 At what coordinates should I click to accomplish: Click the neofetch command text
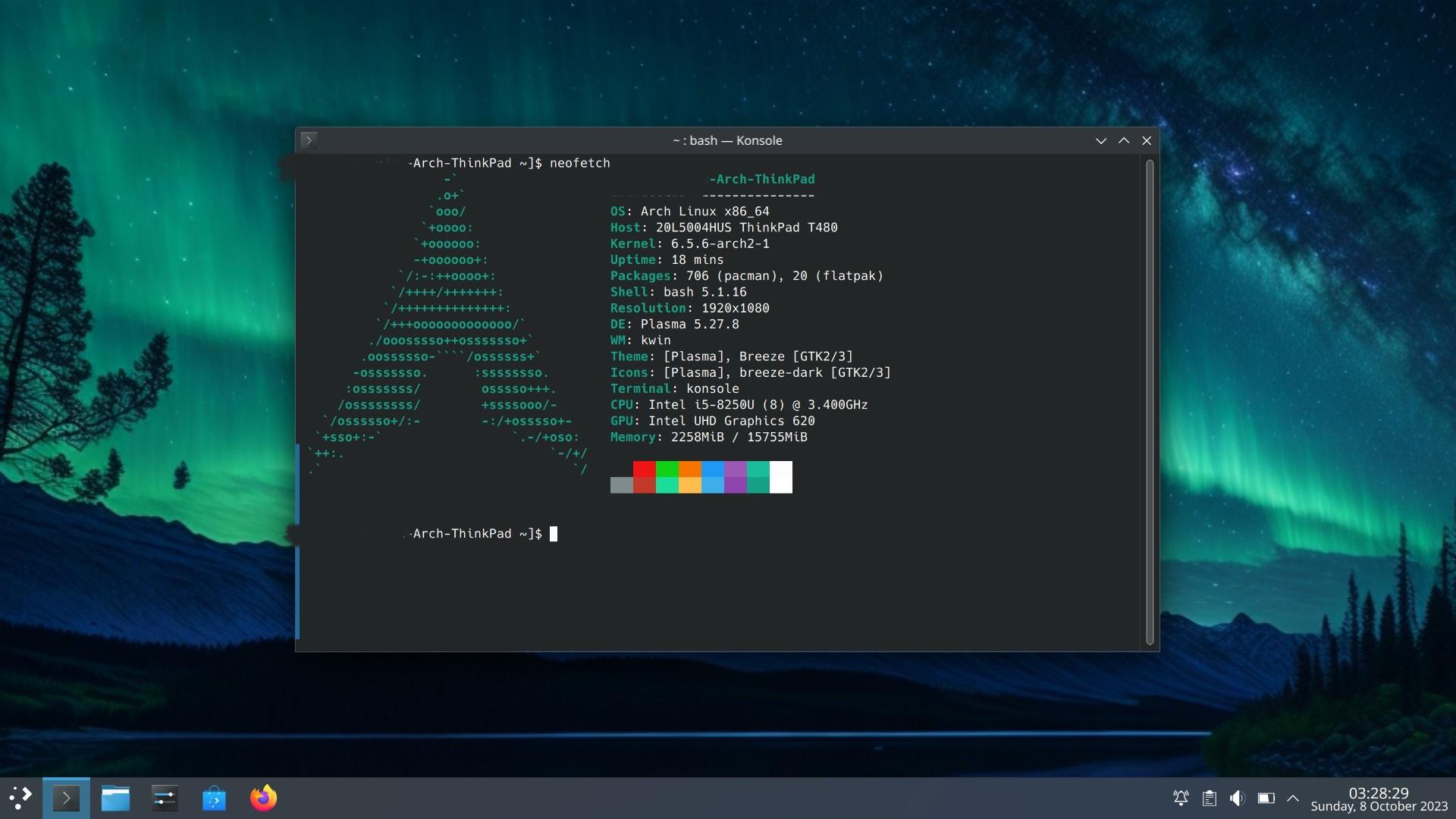pos(580,162)
